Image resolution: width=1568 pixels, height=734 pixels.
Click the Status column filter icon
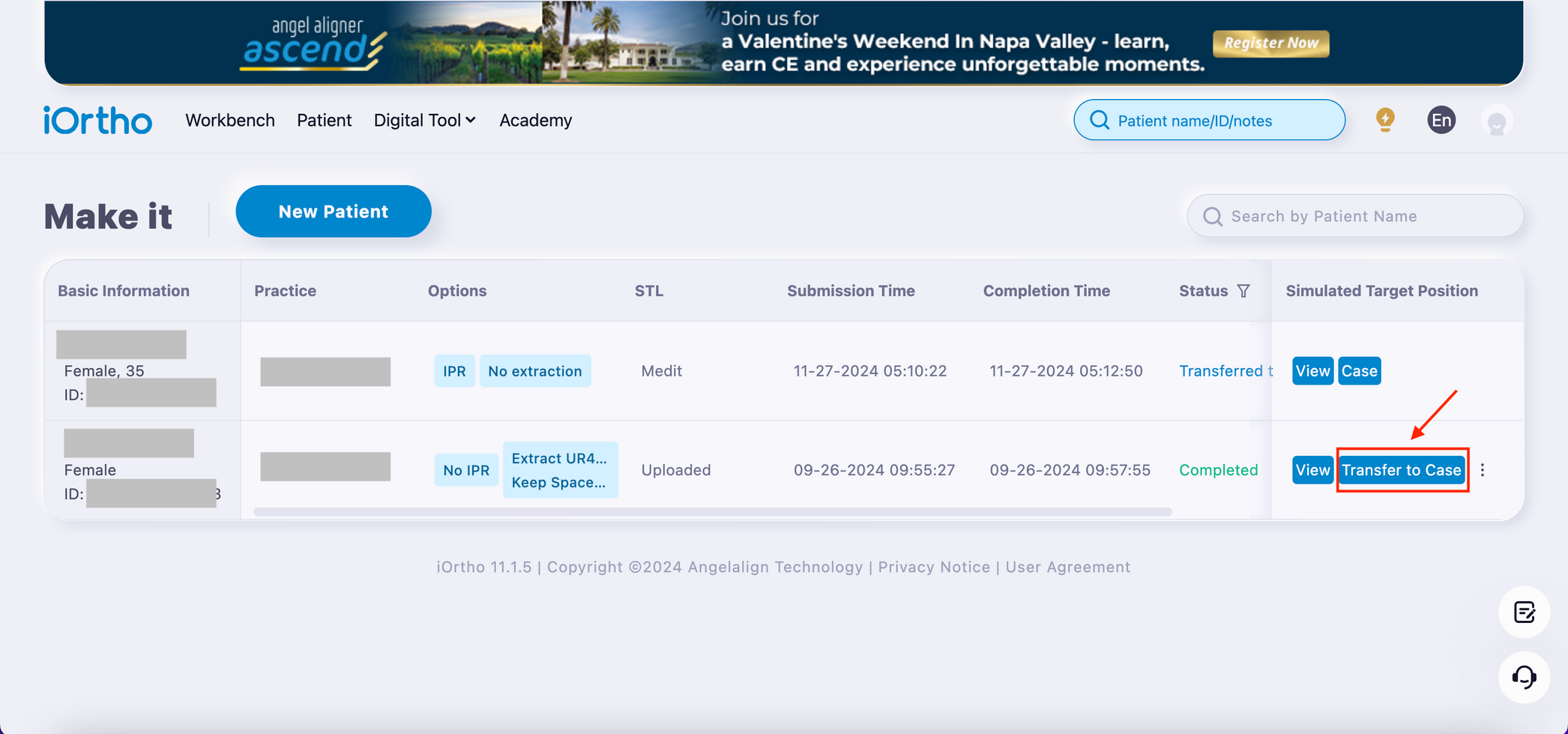click(1243, 291)
